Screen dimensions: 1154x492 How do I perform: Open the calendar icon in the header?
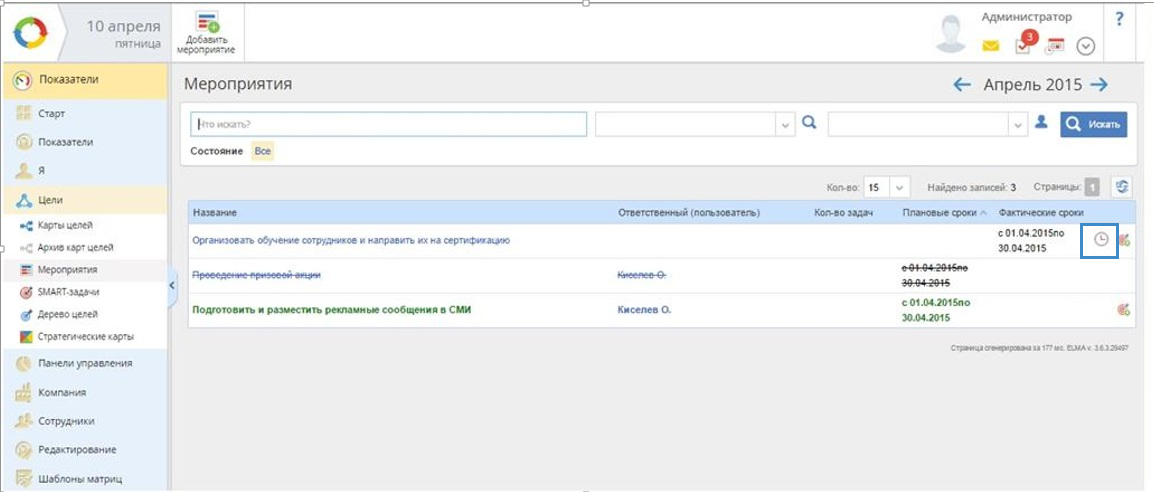(x=1055, y=46)
